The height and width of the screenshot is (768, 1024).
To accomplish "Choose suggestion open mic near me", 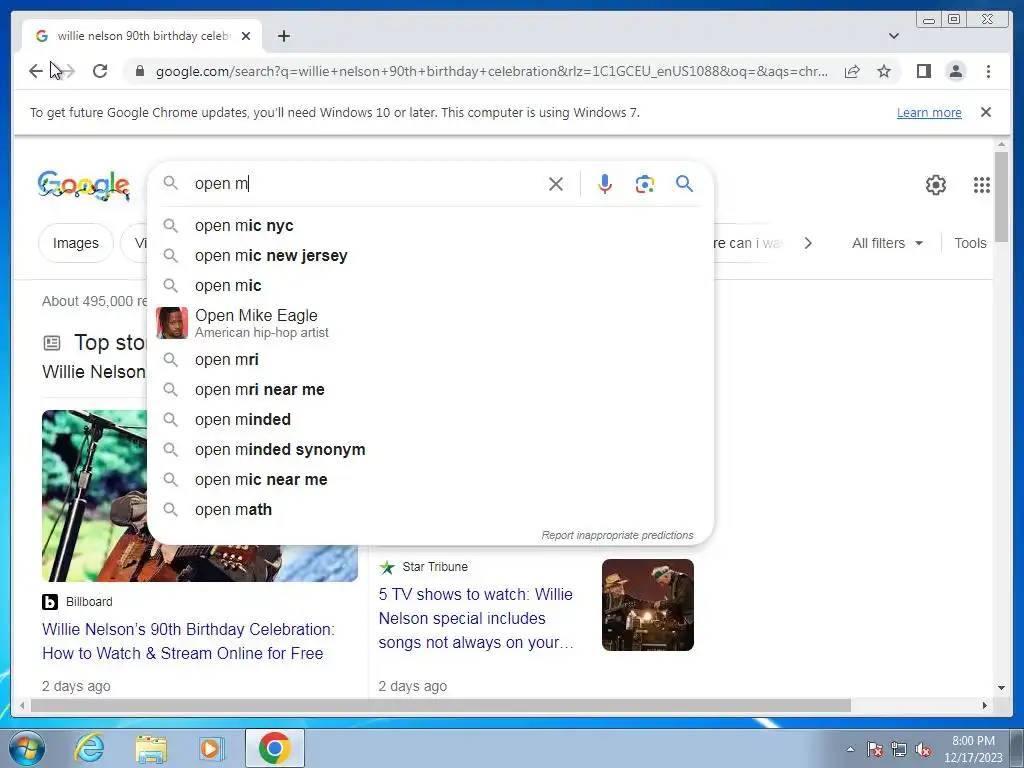I will tap(430, 479).
